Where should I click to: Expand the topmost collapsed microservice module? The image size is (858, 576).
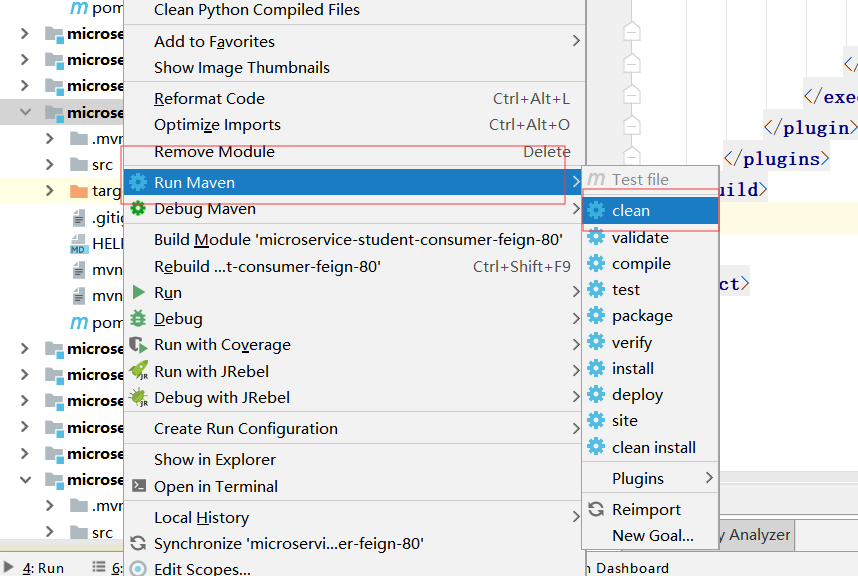[25, 33]
